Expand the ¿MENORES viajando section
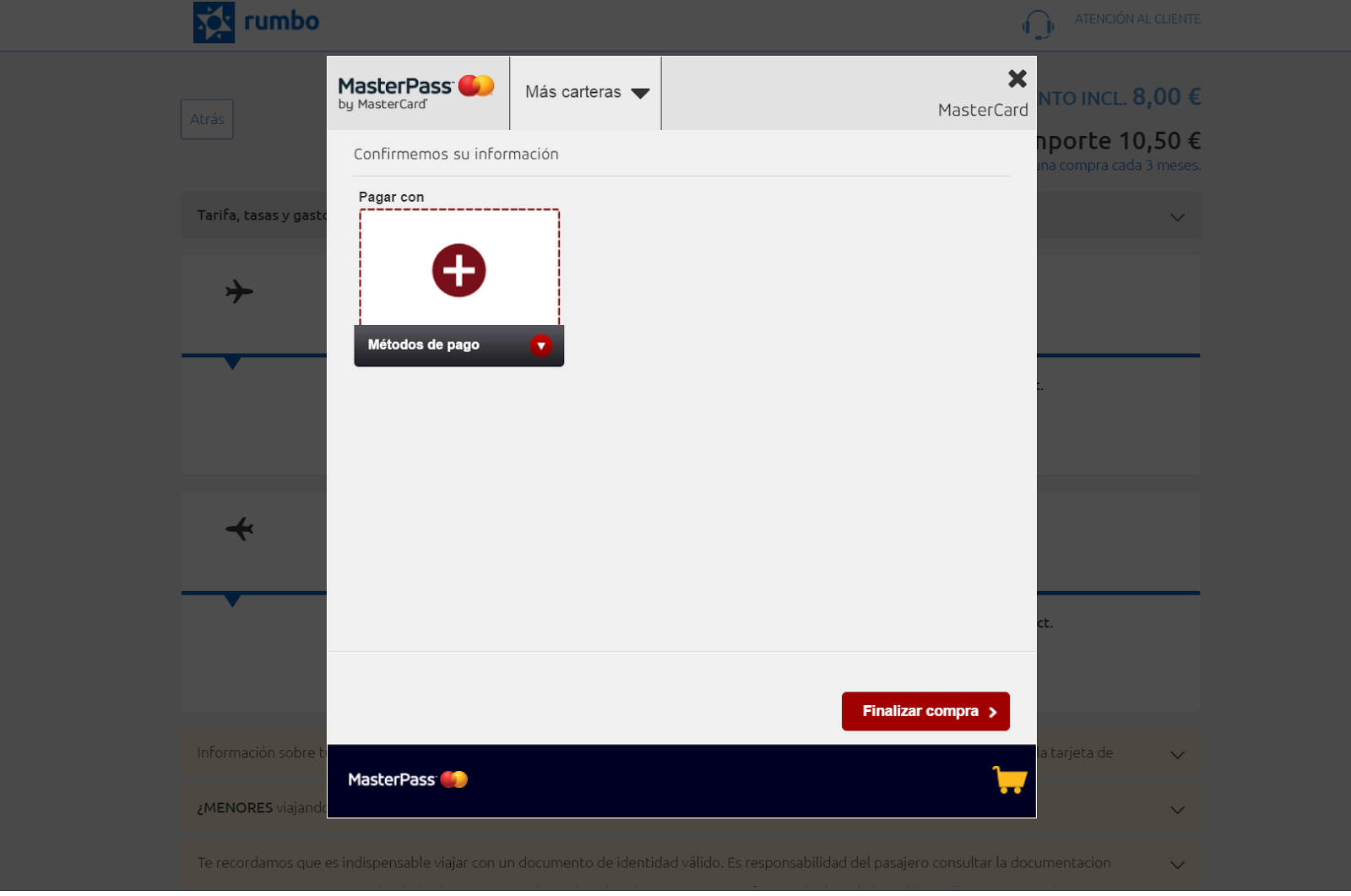Image resolution: width=1351 pixels, height=896 pixels. coord(1178,808)
